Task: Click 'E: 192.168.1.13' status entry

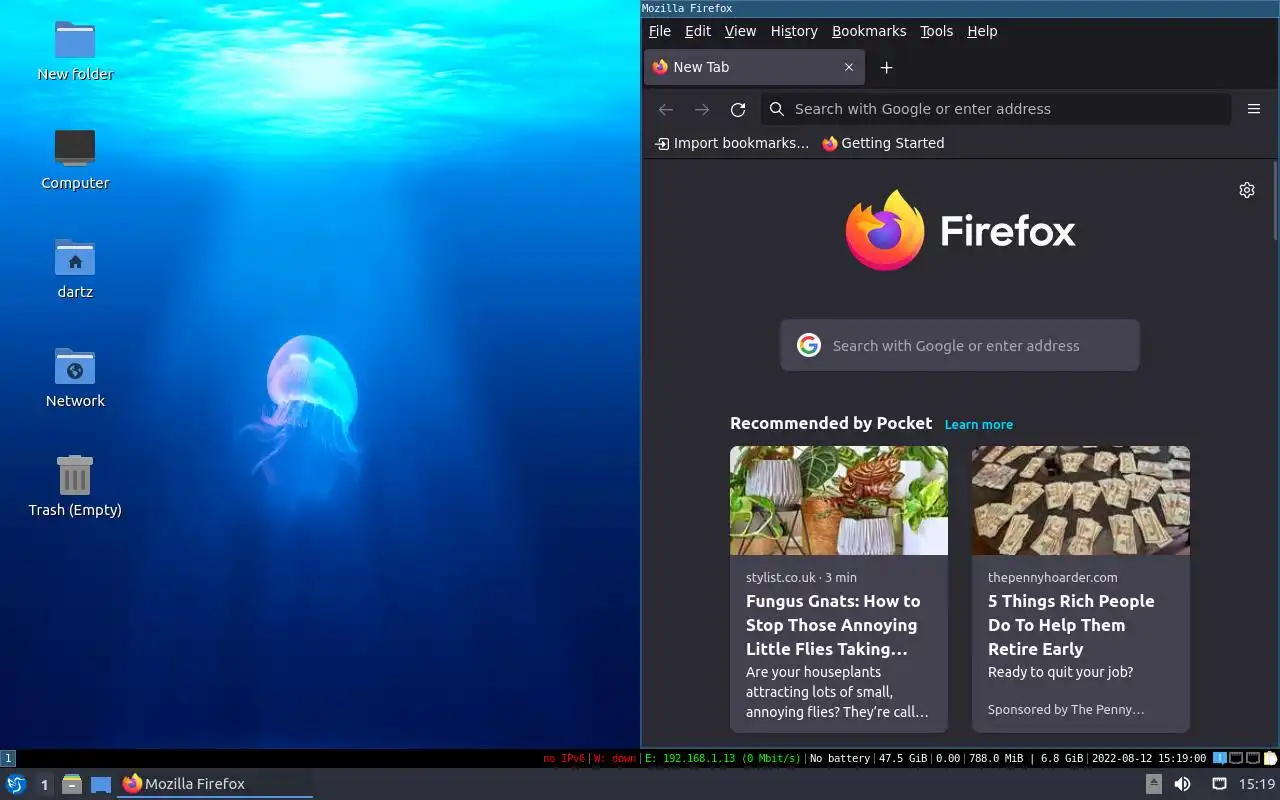Action: point(722,758)
